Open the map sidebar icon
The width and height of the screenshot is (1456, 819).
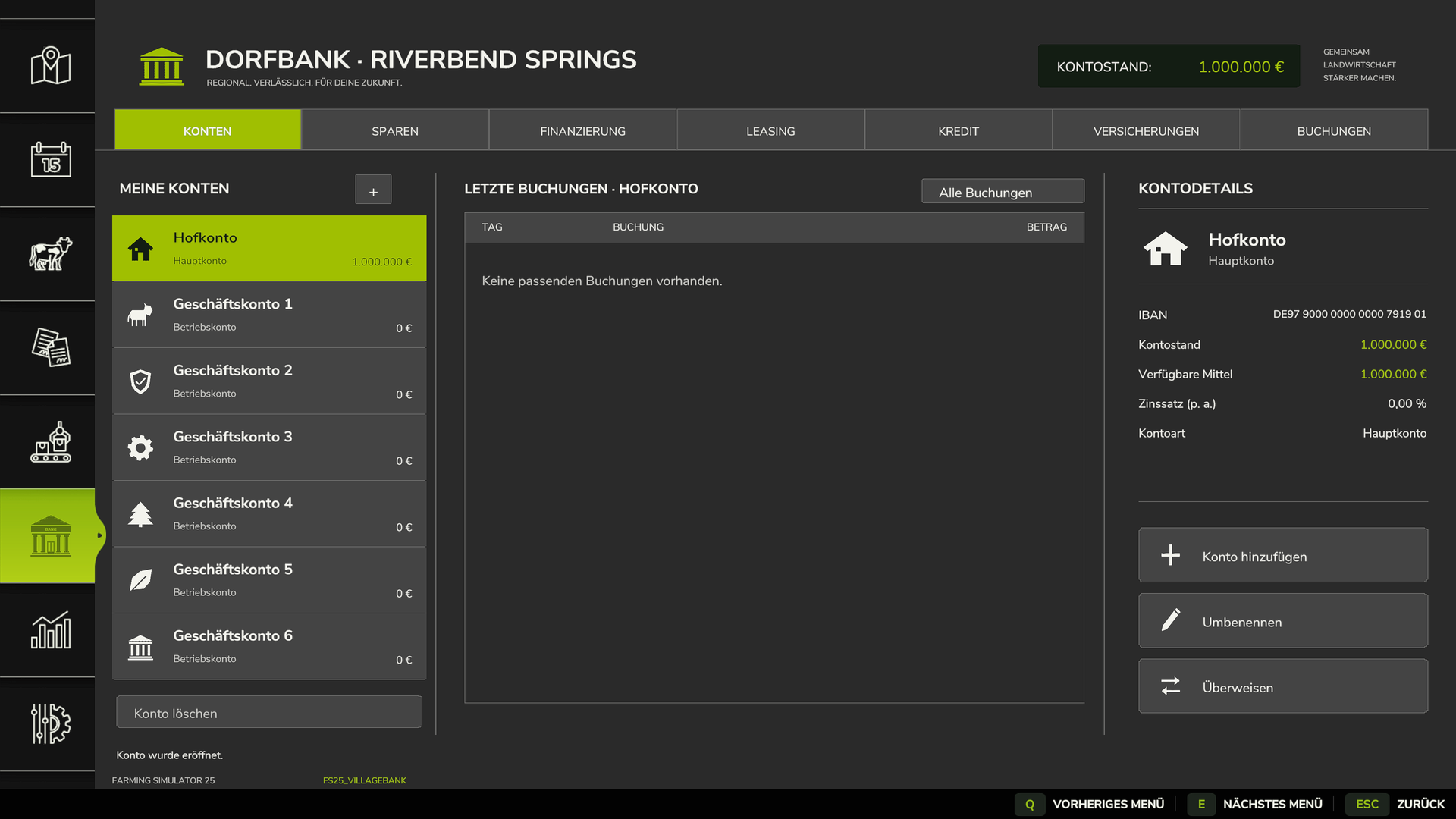tap(50, 66)
